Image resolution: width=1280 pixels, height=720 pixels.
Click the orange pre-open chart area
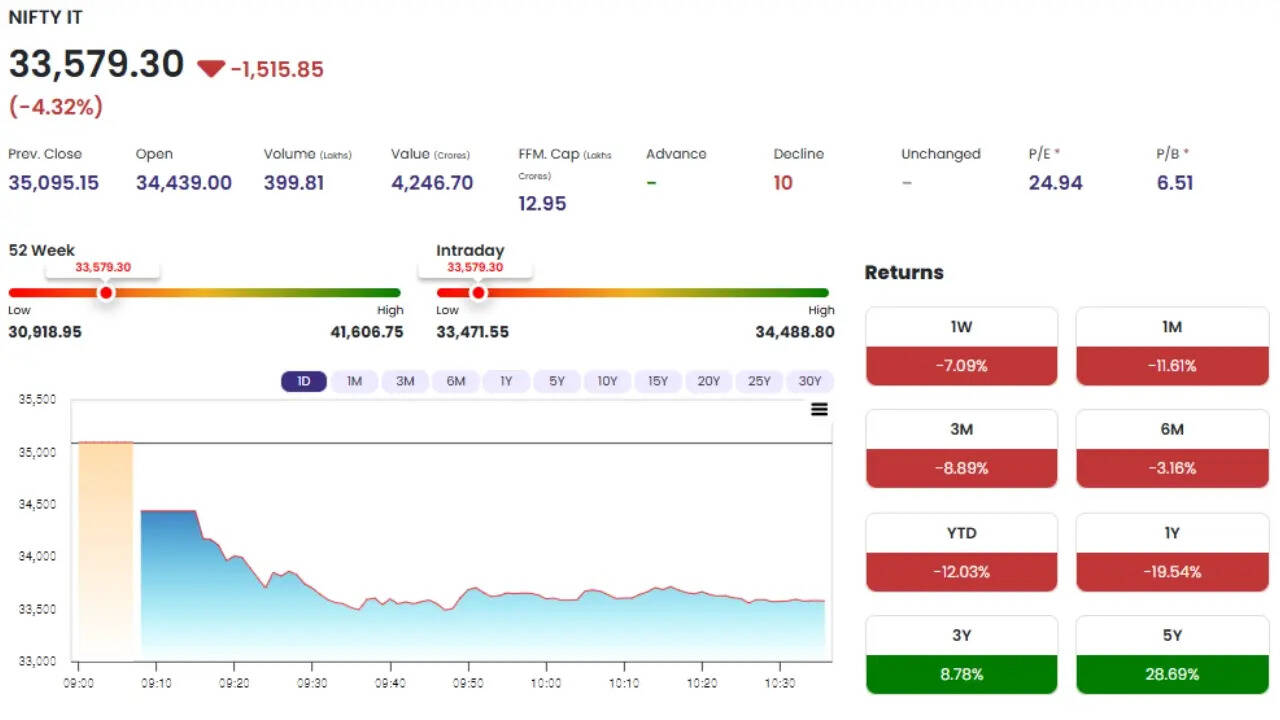pos(105,550)
